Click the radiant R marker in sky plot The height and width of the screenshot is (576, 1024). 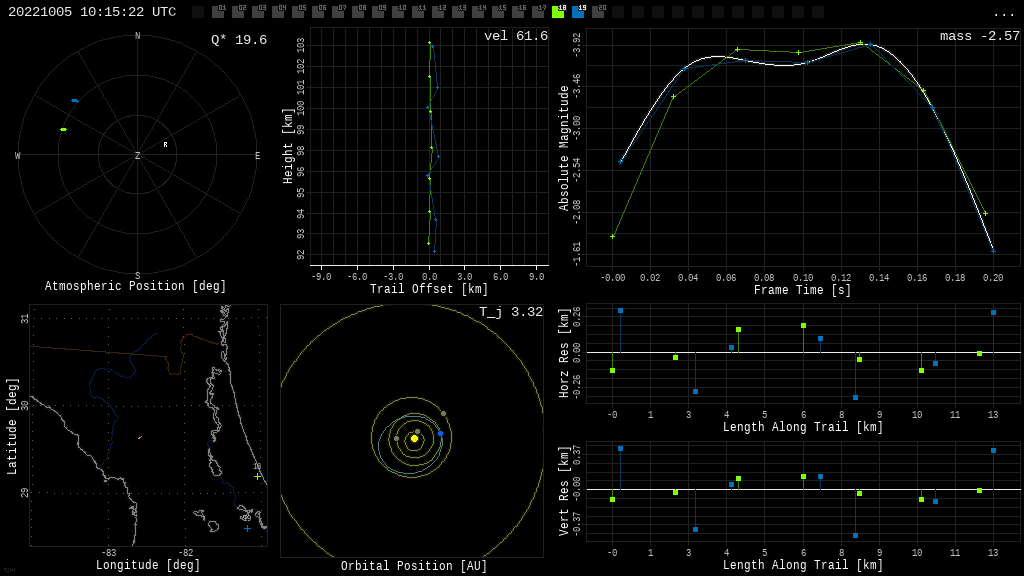pos(166,145)
